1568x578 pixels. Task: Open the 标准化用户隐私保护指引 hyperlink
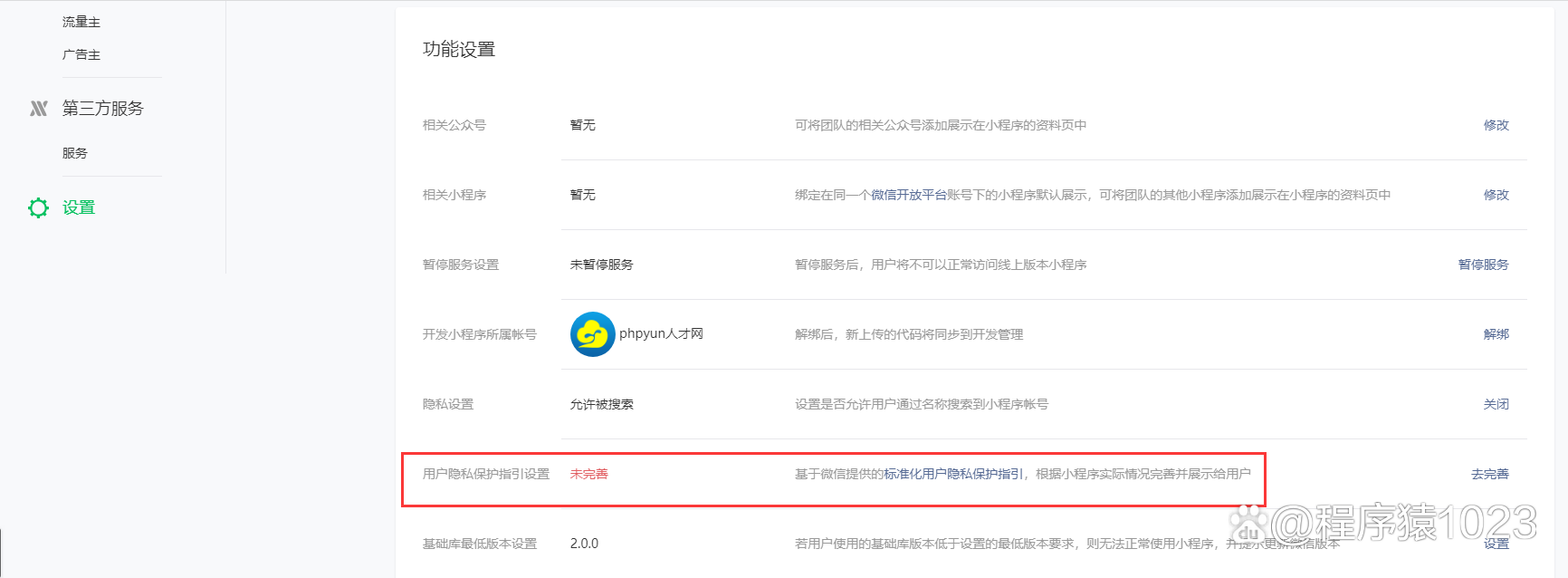pyautogui.click(x=953, y=474)
